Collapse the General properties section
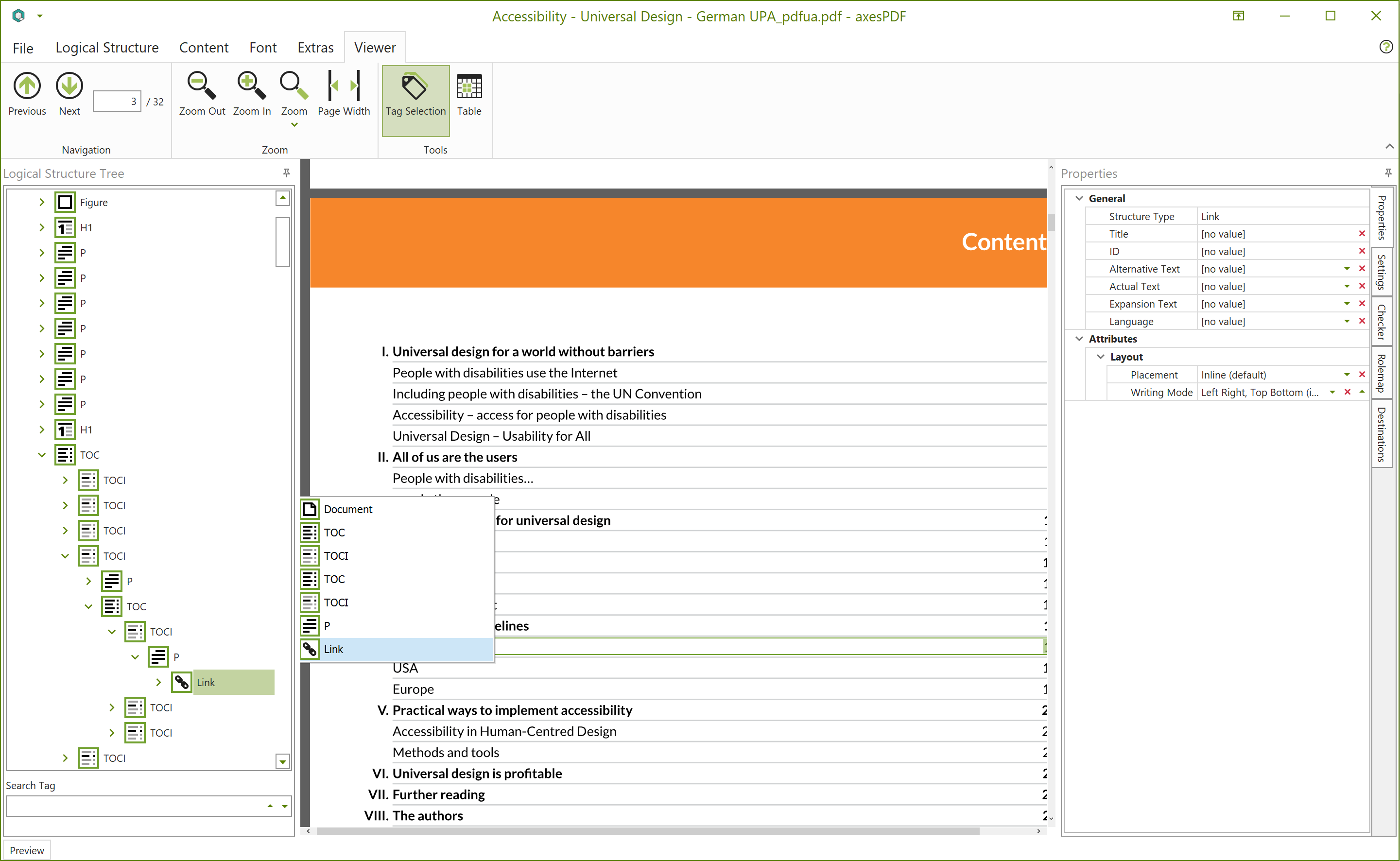 coord(1078,198)
